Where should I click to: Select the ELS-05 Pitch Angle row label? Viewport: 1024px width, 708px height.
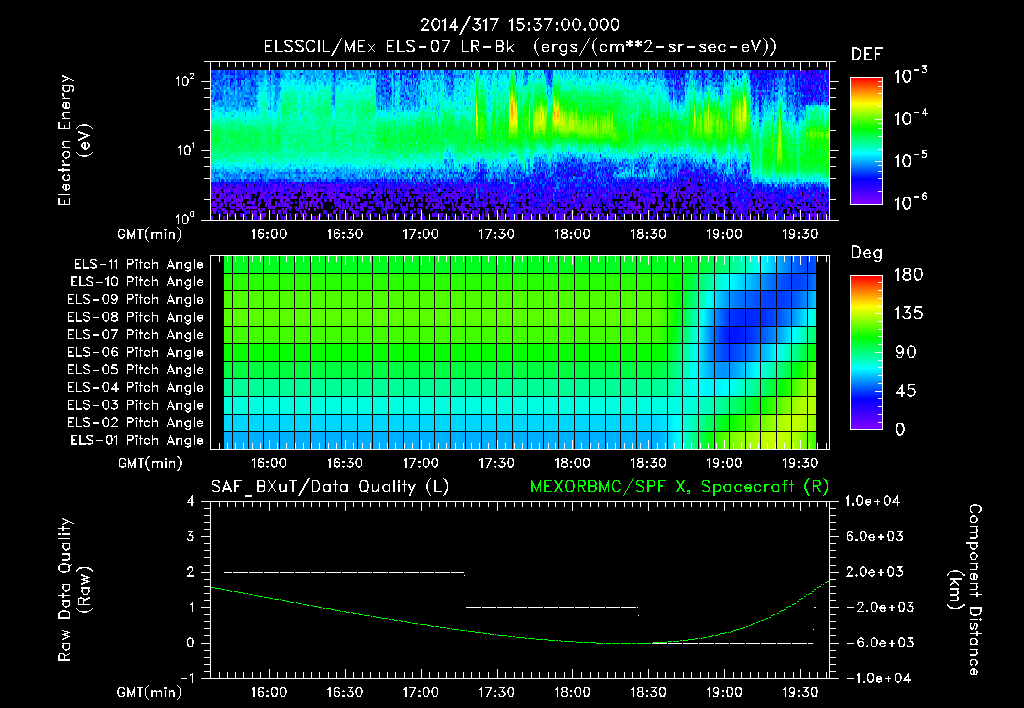click(x=136, y=370)
